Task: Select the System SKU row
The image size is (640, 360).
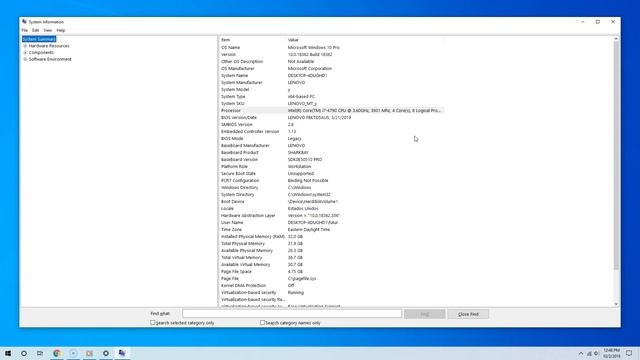Action: pos(331,103)
